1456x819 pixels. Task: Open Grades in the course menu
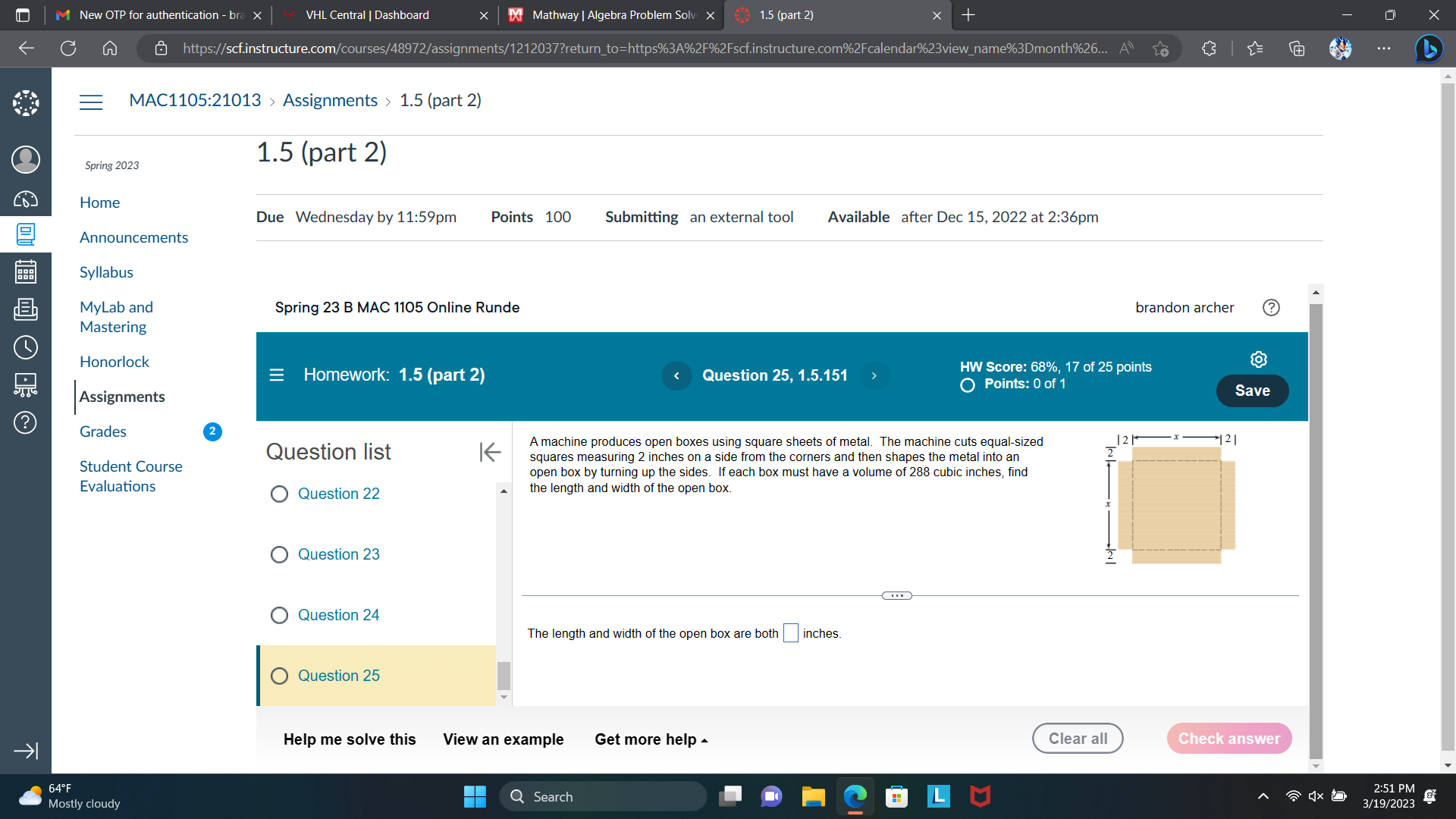pyautogui.click(x=103, y=431)
